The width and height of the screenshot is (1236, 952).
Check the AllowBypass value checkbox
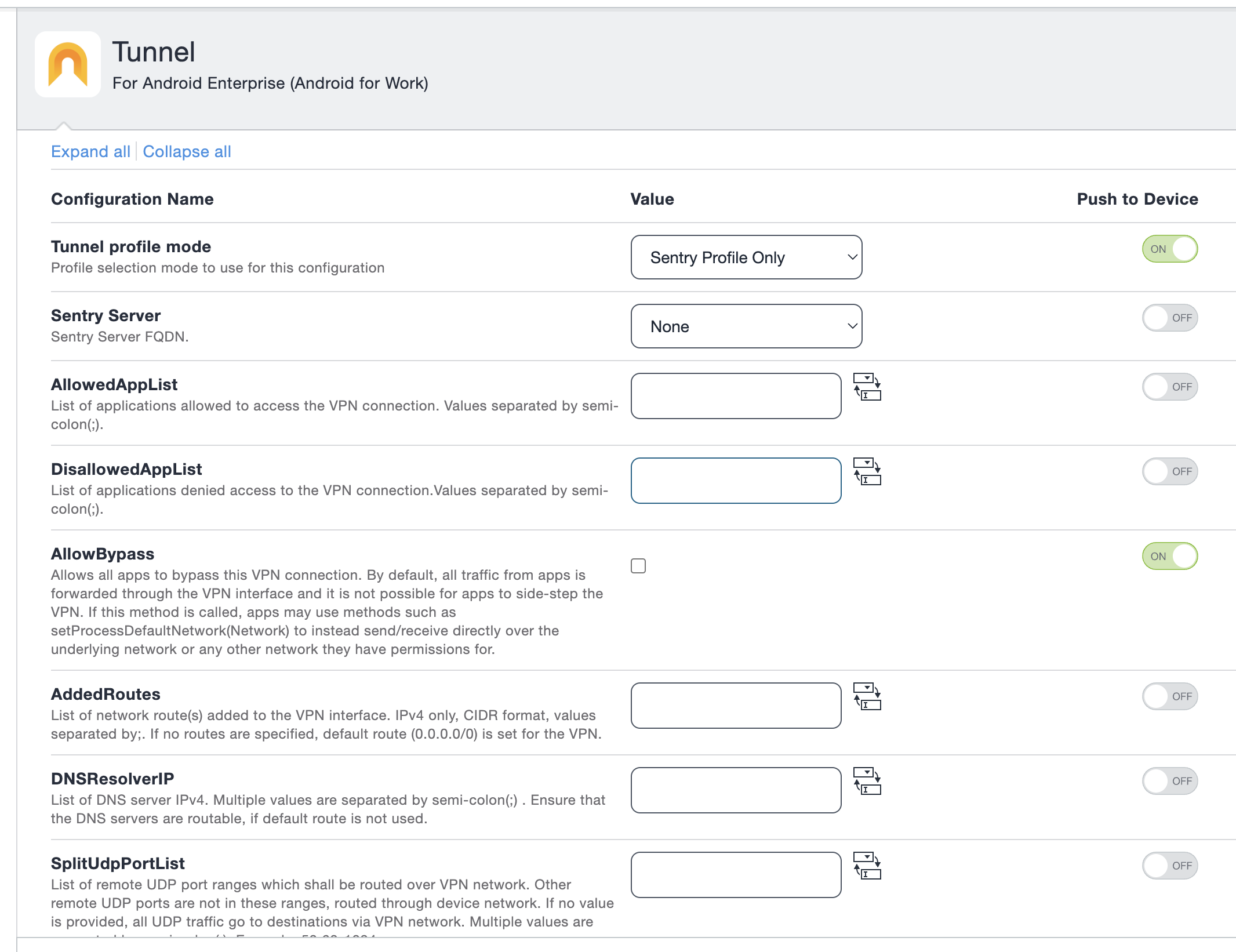coord(638,566)
